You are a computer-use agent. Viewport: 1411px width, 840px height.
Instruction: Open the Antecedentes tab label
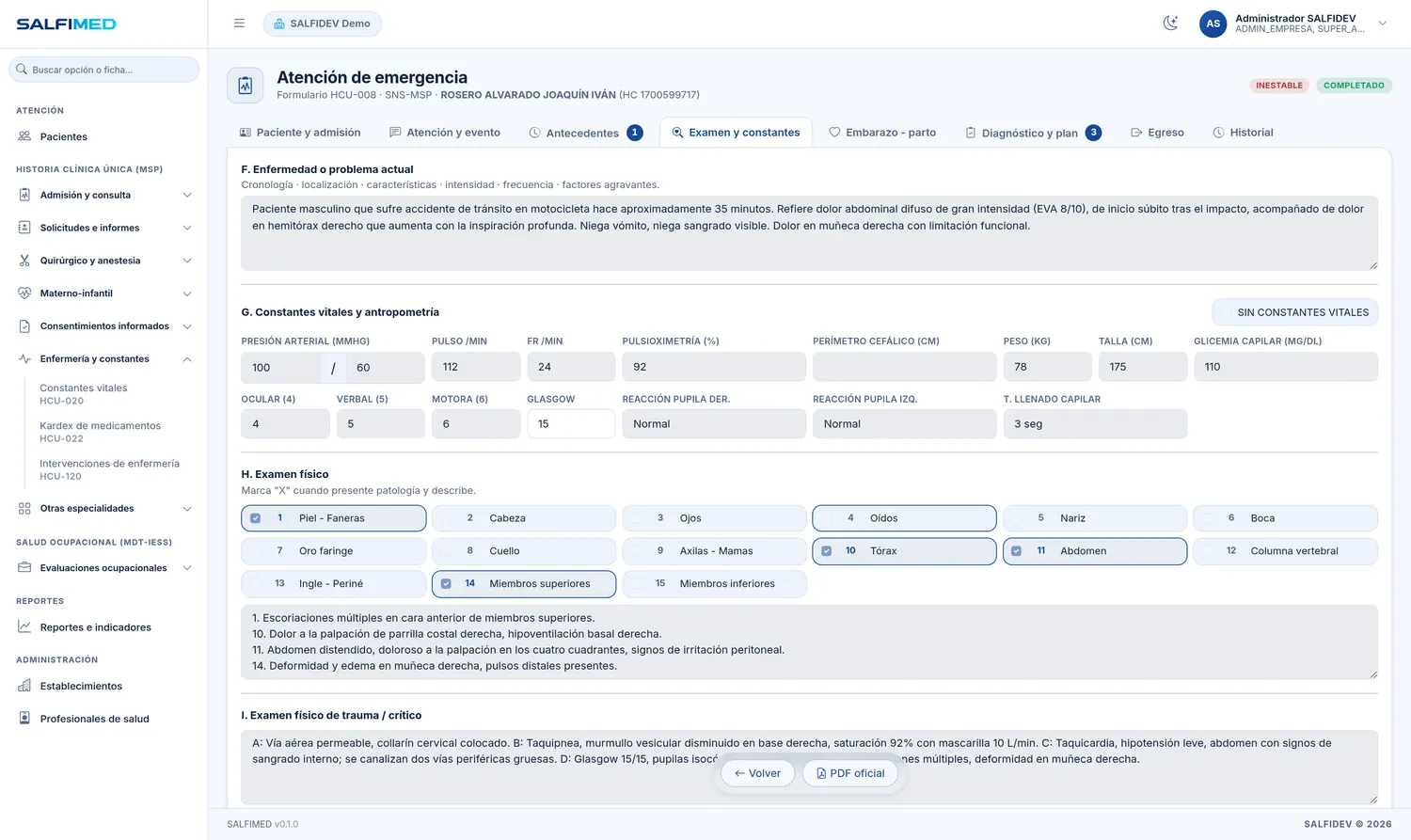click(582, 134)
